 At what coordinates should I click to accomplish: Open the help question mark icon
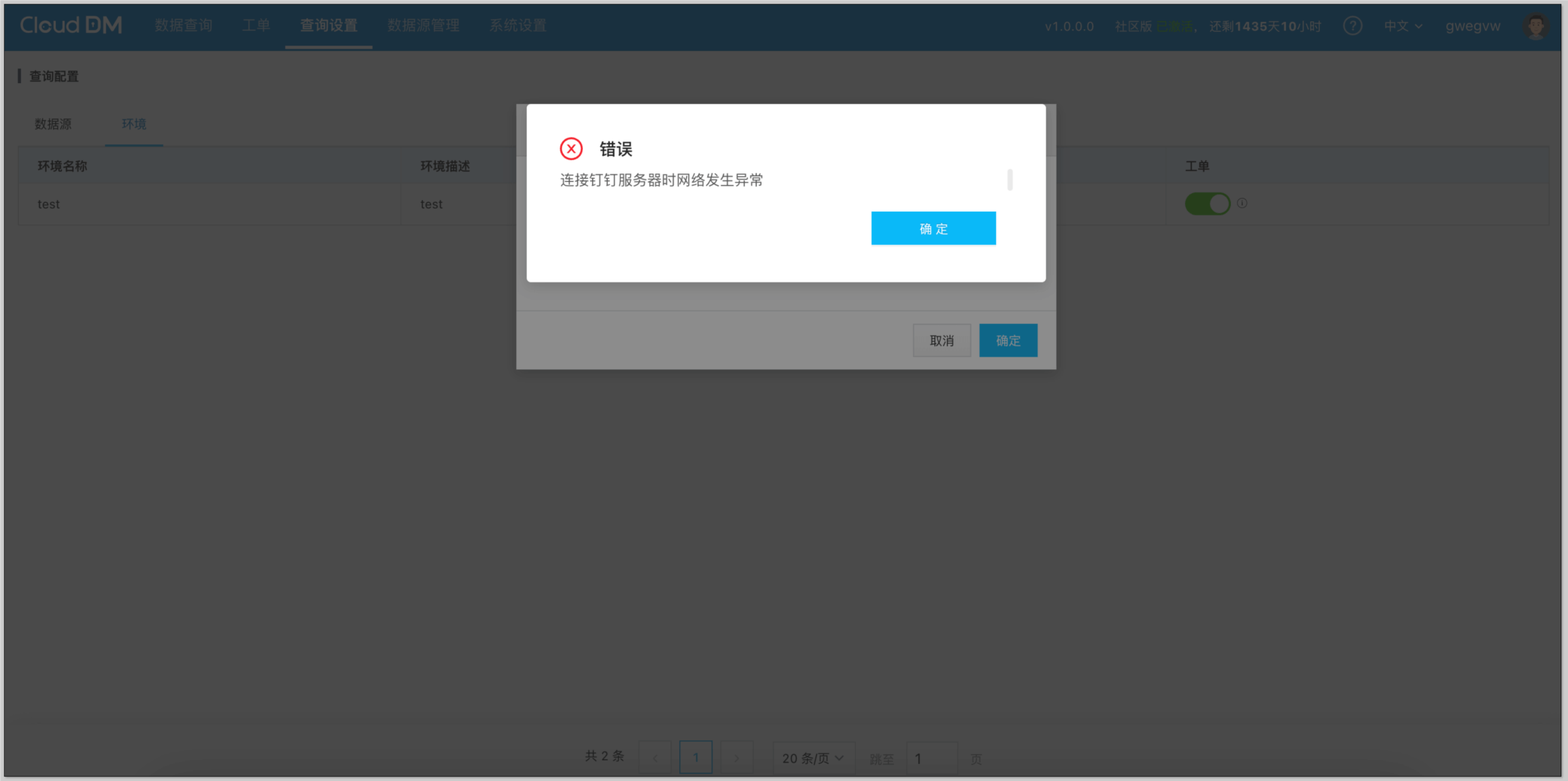point(1352,26)
